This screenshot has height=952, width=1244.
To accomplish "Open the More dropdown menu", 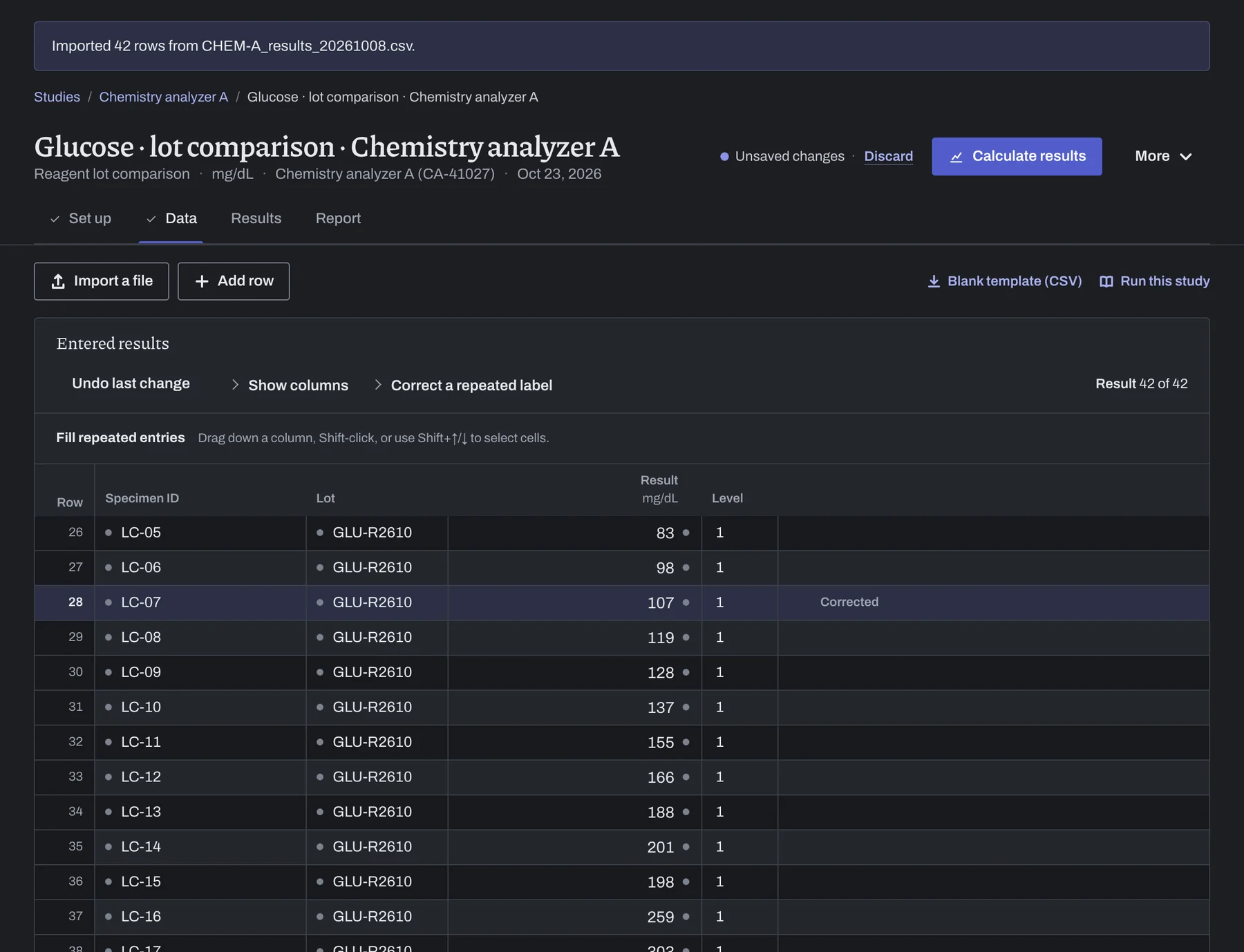I will coord(1164,156).
